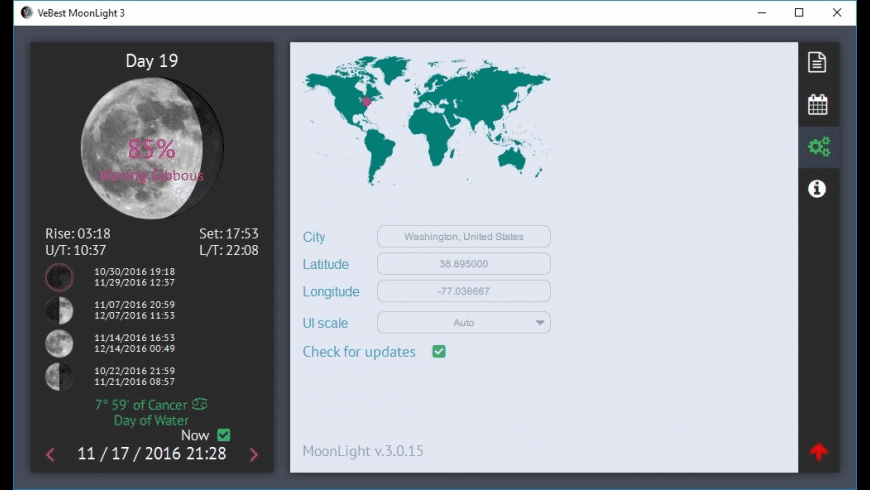Click the date 12/07/2016 11:53
The height and width of the screenshot is (490, 870).
[x=134, y=316]
